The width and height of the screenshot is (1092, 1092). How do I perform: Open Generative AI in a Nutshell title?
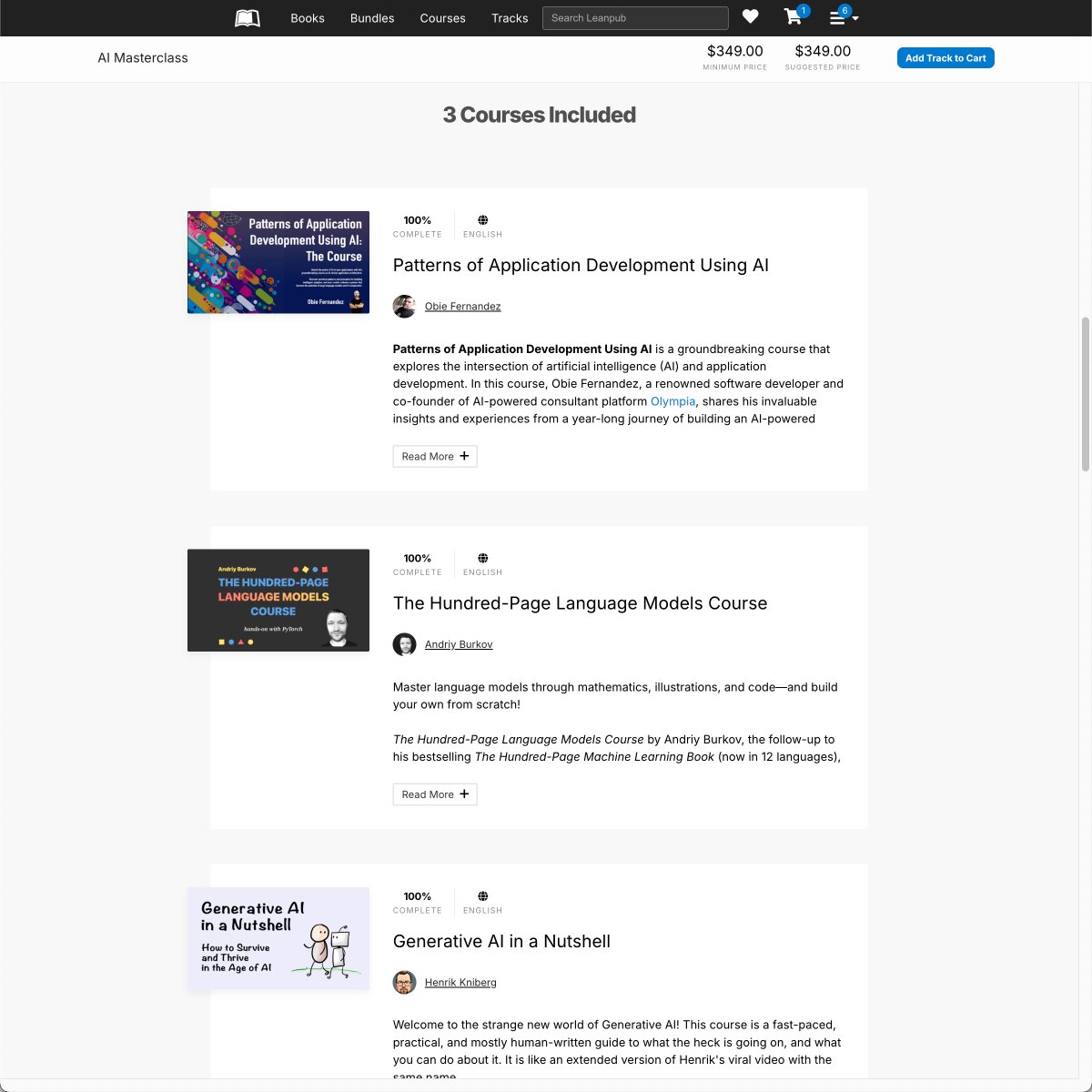[501, 942]
